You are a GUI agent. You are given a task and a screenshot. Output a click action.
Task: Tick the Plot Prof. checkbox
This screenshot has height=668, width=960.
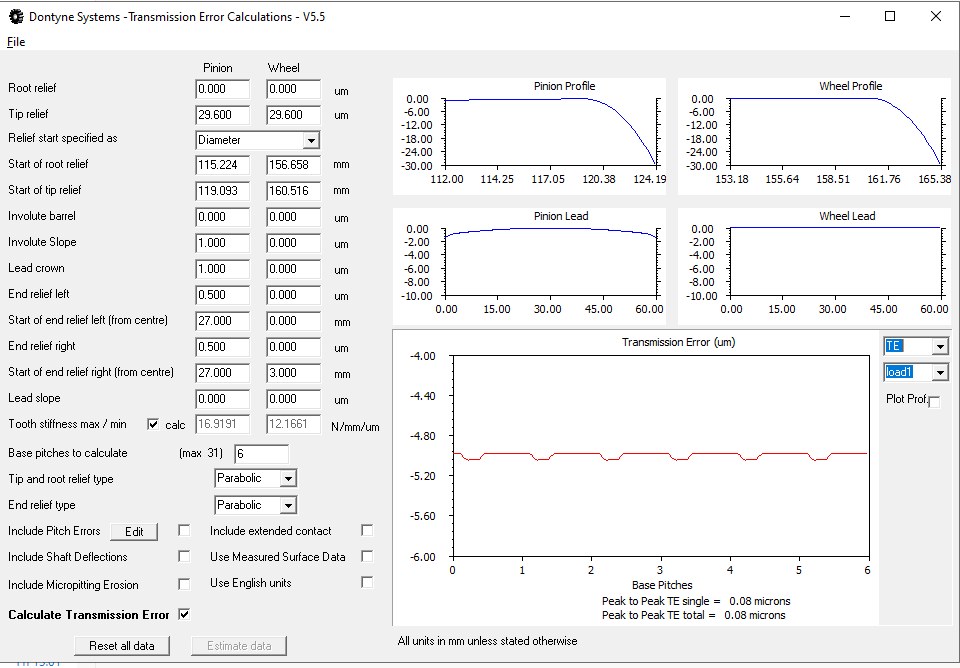(x=934, y=402)
